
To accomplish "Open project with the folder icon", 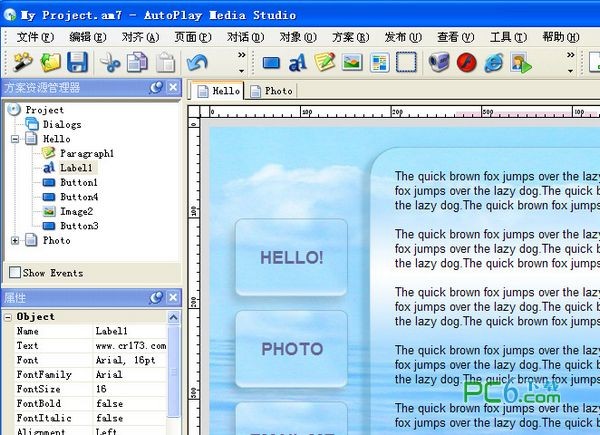I will pyautogui.click(x=51, y=62).
